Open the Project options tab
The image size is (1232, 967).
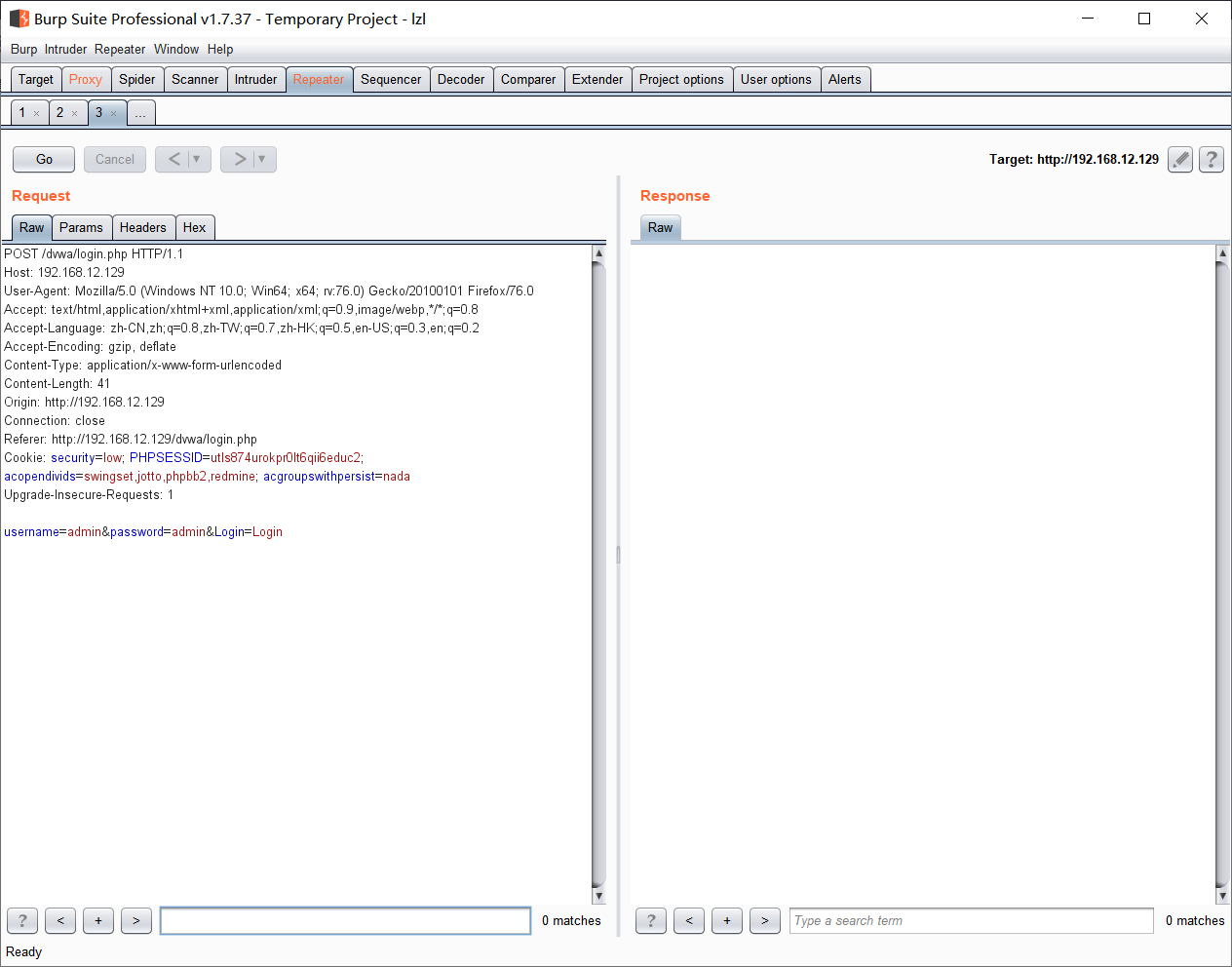(681, 80)
